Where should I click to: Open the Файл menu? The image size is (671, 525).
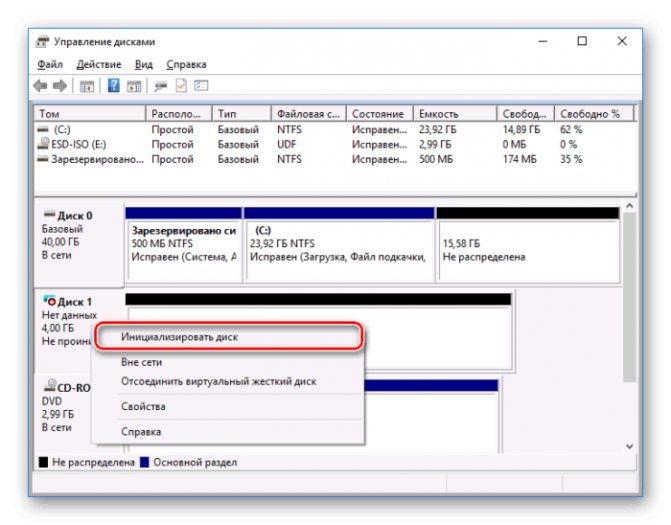(50, 65)
